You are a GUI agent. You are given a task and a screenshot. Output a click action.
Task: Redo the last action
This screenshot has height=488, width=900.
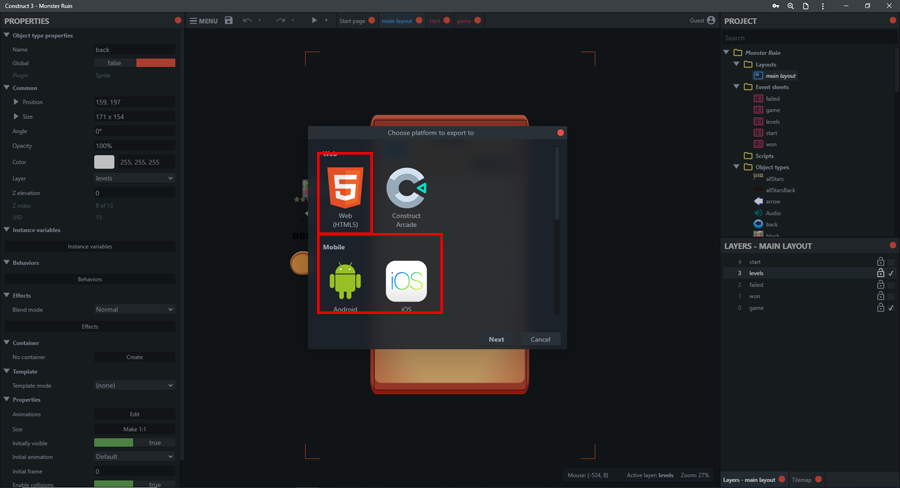(281, 20)
